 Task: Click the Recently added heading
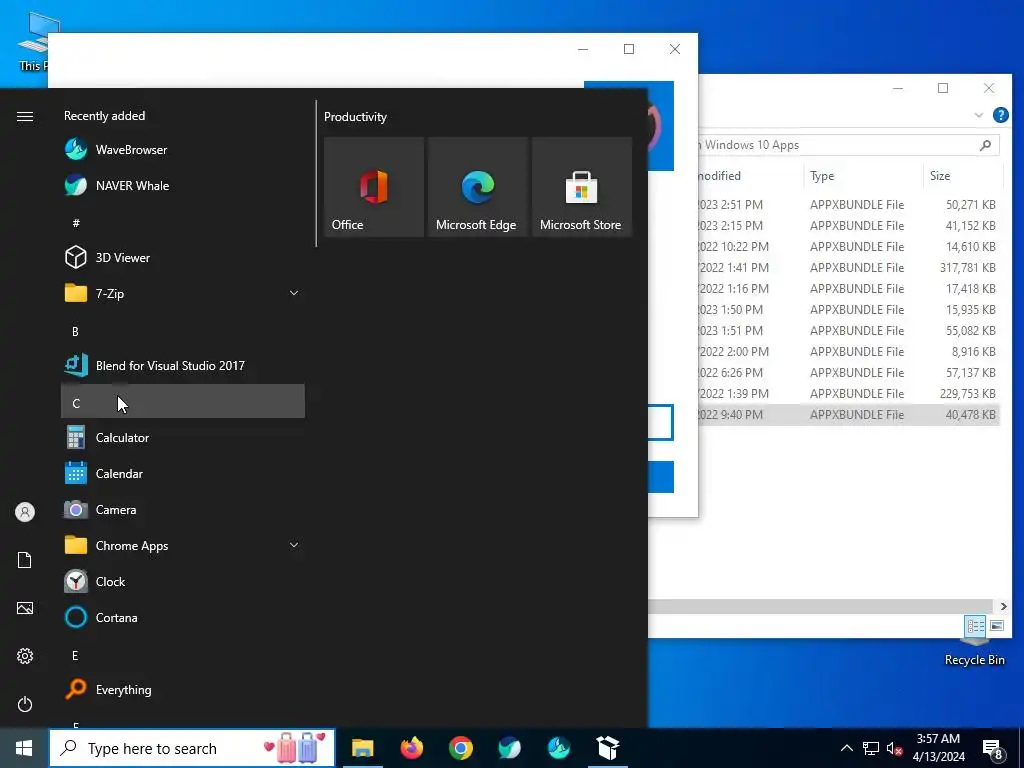point(104,116)
